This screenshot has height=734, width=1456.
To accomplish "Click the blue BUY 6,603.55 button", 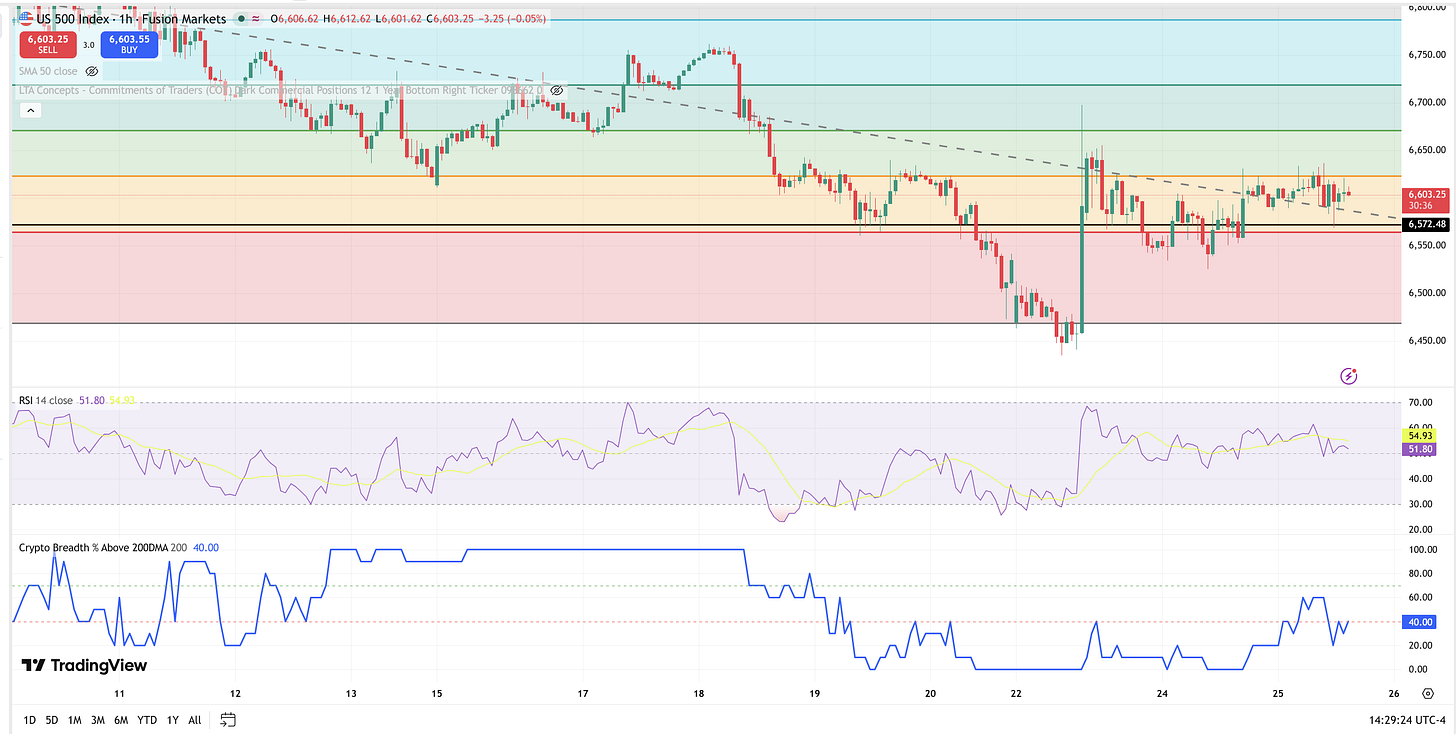I will (x=127, y=44).
